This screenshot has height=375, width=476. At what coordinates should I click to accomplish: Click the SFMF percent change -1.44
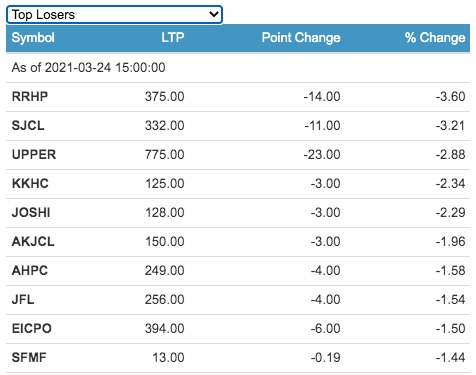450,358
